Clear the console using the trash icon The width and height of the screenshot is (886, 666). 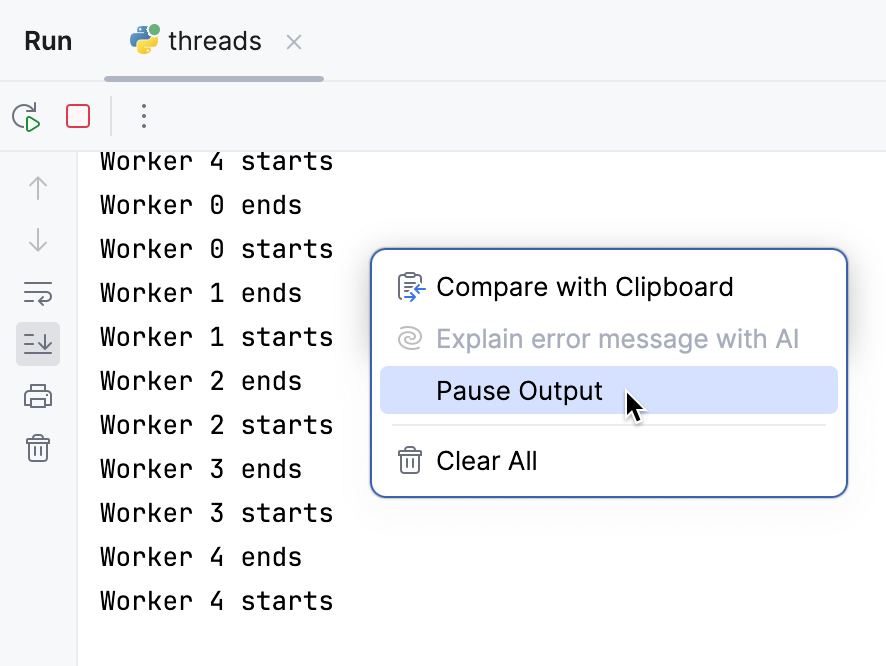(x=37, y=448)
